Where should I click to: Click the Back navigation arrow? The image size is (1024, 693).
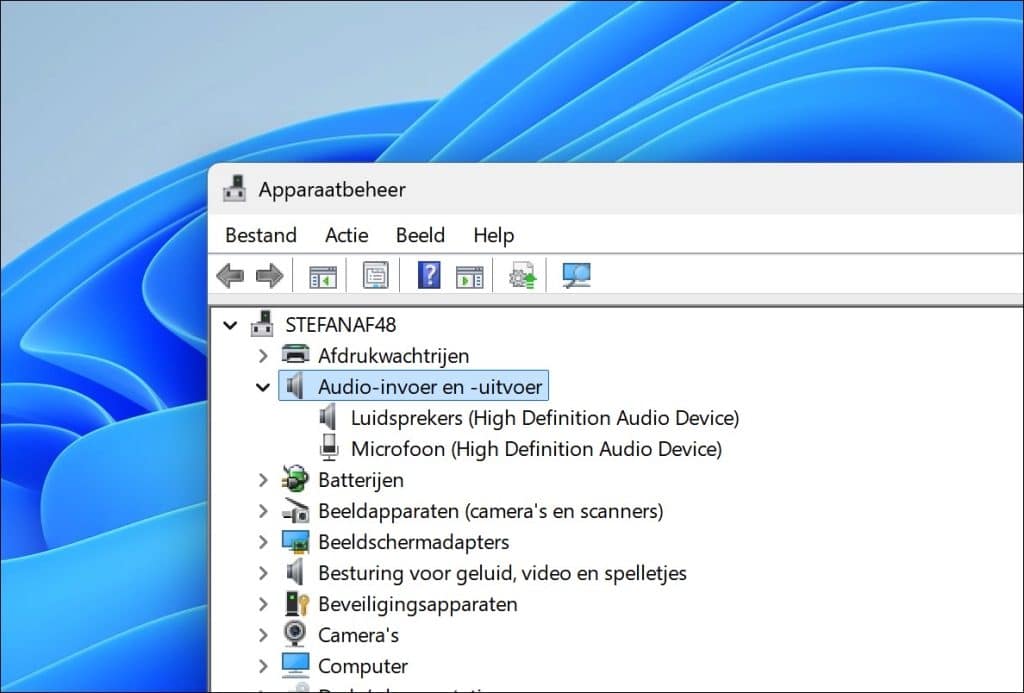pos(229,275)
